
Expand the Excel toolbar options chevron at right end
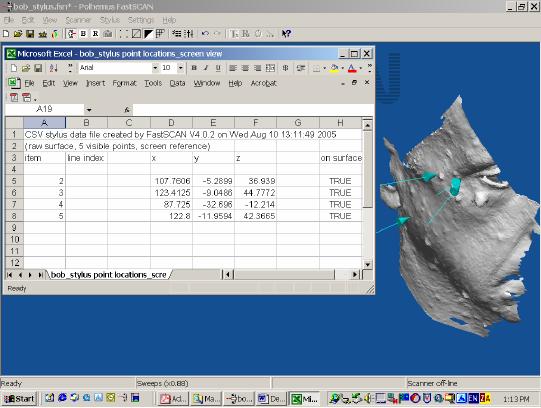(370, 68)
